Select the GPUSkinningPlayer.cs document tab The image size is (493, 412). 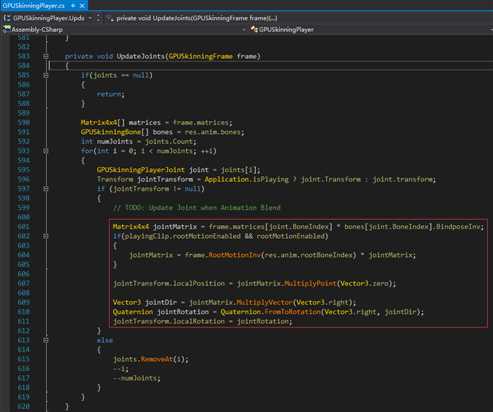click(33, 6)
